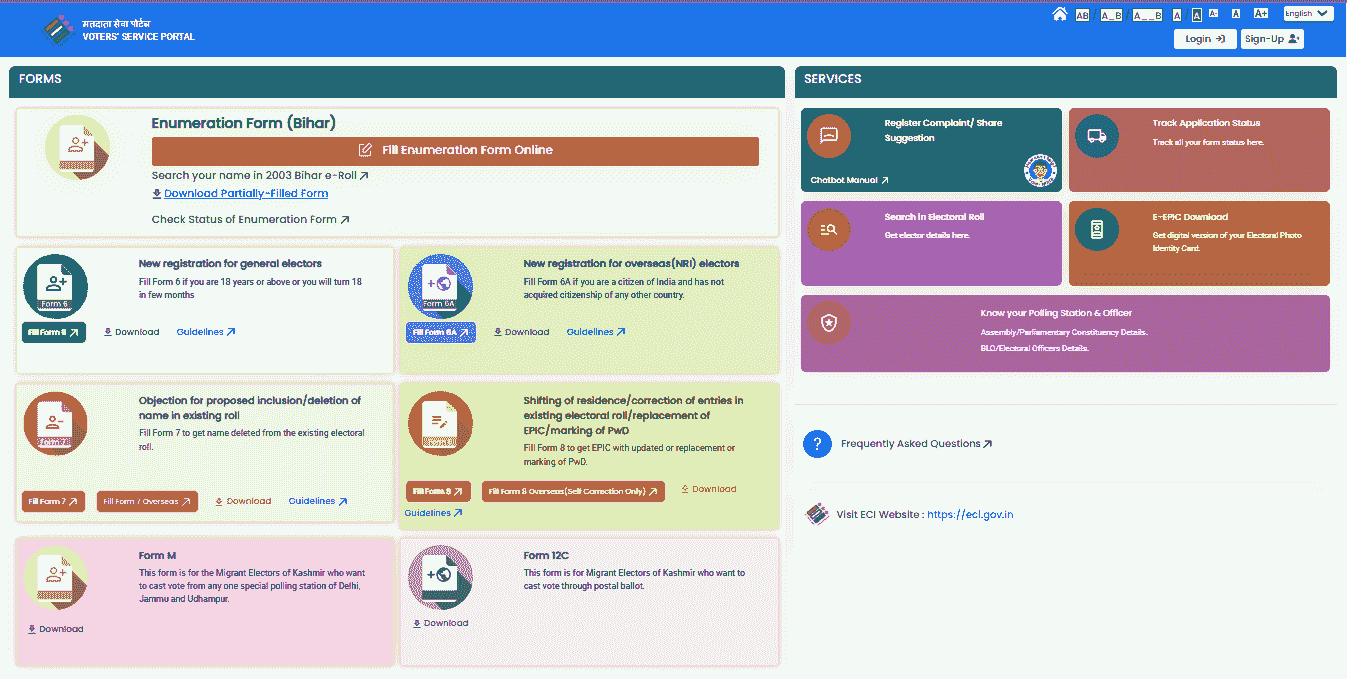
Task: Download Form 6A for overseas electors
Action: tap(521, 332)
